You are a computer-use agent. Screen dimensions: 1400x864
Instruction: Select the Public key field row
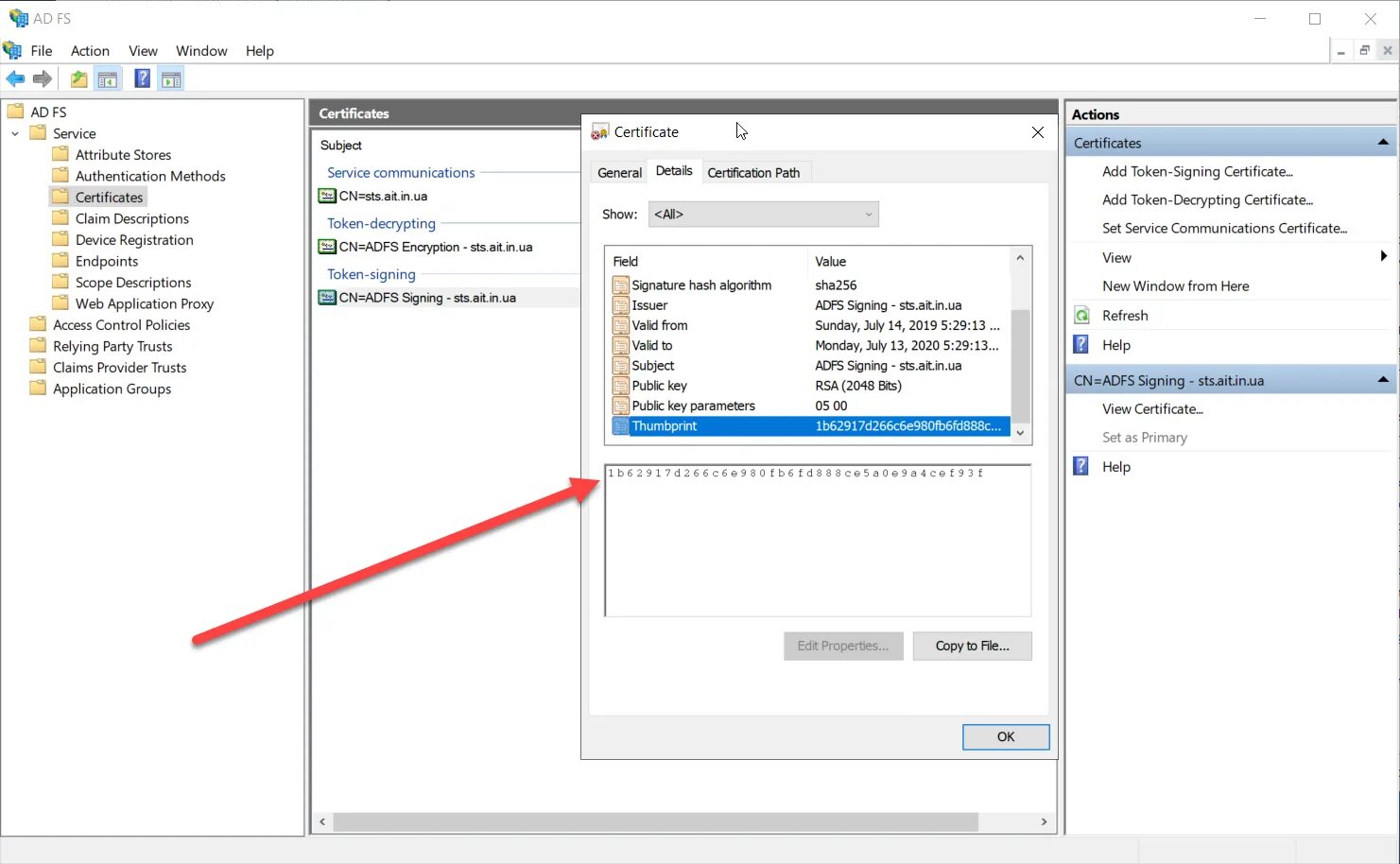(810, 386)
